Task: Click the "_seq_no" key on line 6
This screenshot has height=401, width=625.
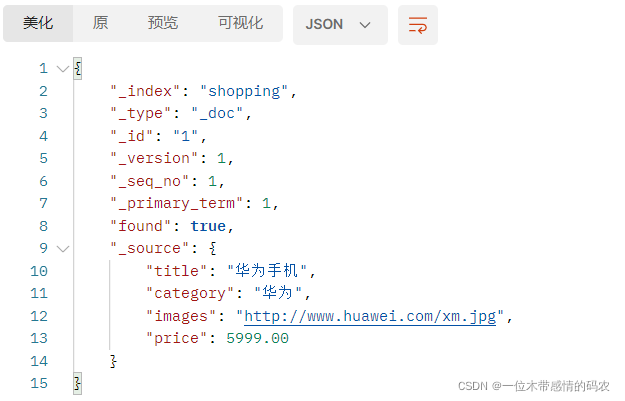Action: (149, 181)
